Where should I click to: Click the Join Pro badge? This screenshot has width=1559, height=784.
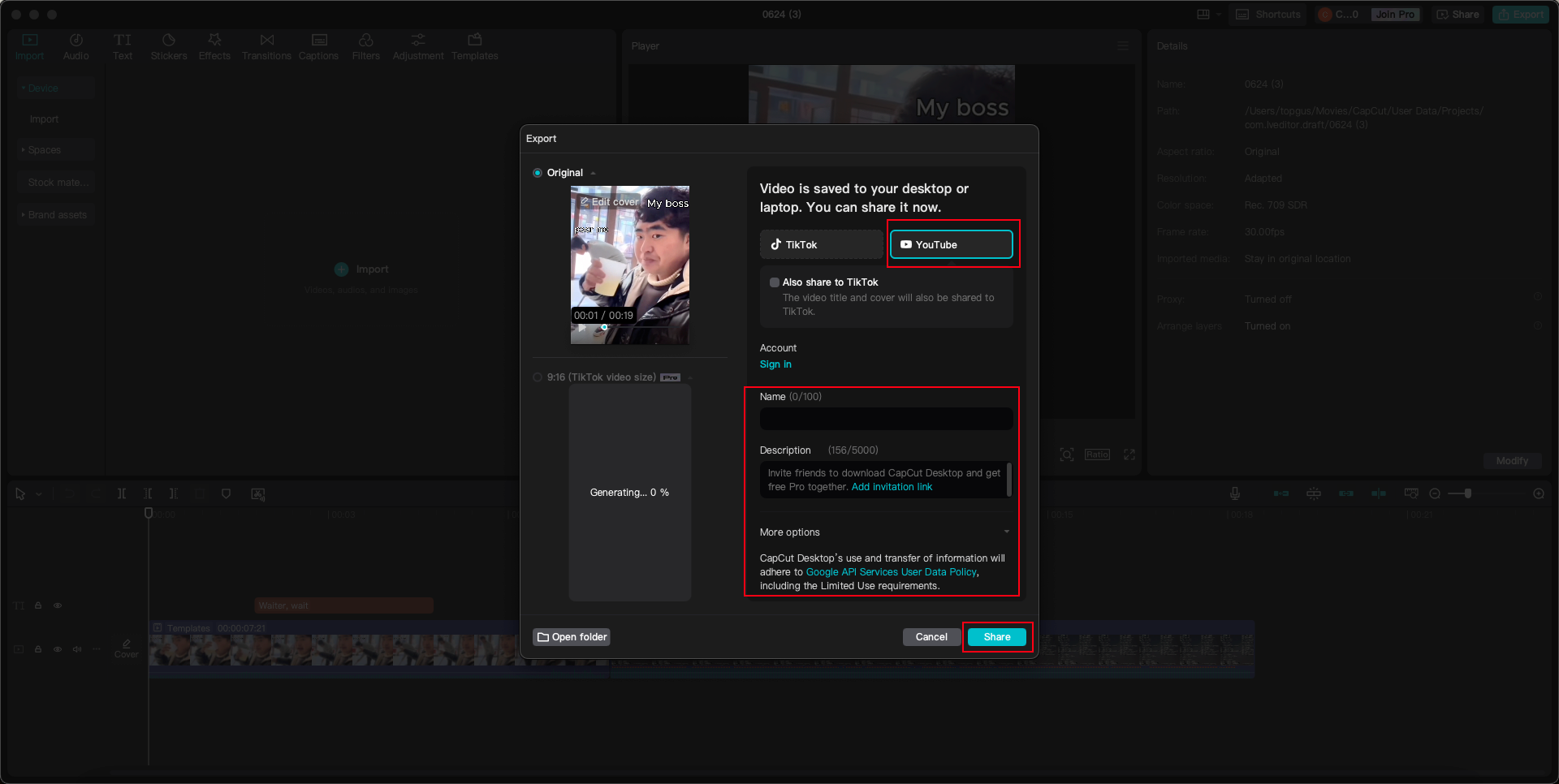click(1395, 15)
